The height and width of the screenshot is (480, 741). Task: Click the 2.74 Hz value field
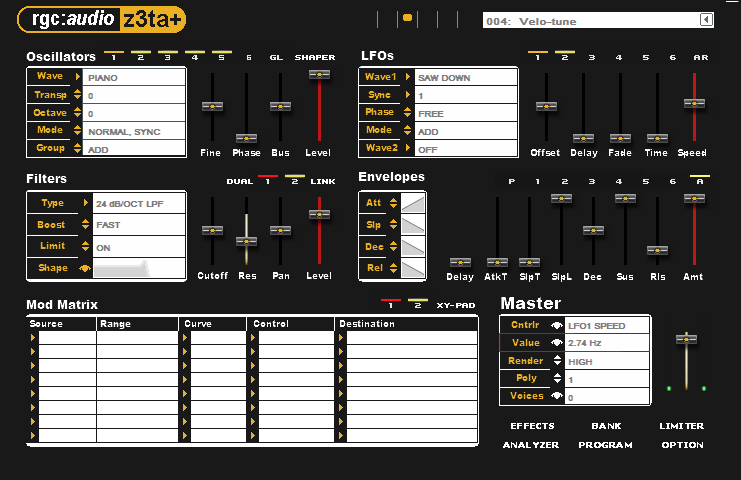[607, 343]
